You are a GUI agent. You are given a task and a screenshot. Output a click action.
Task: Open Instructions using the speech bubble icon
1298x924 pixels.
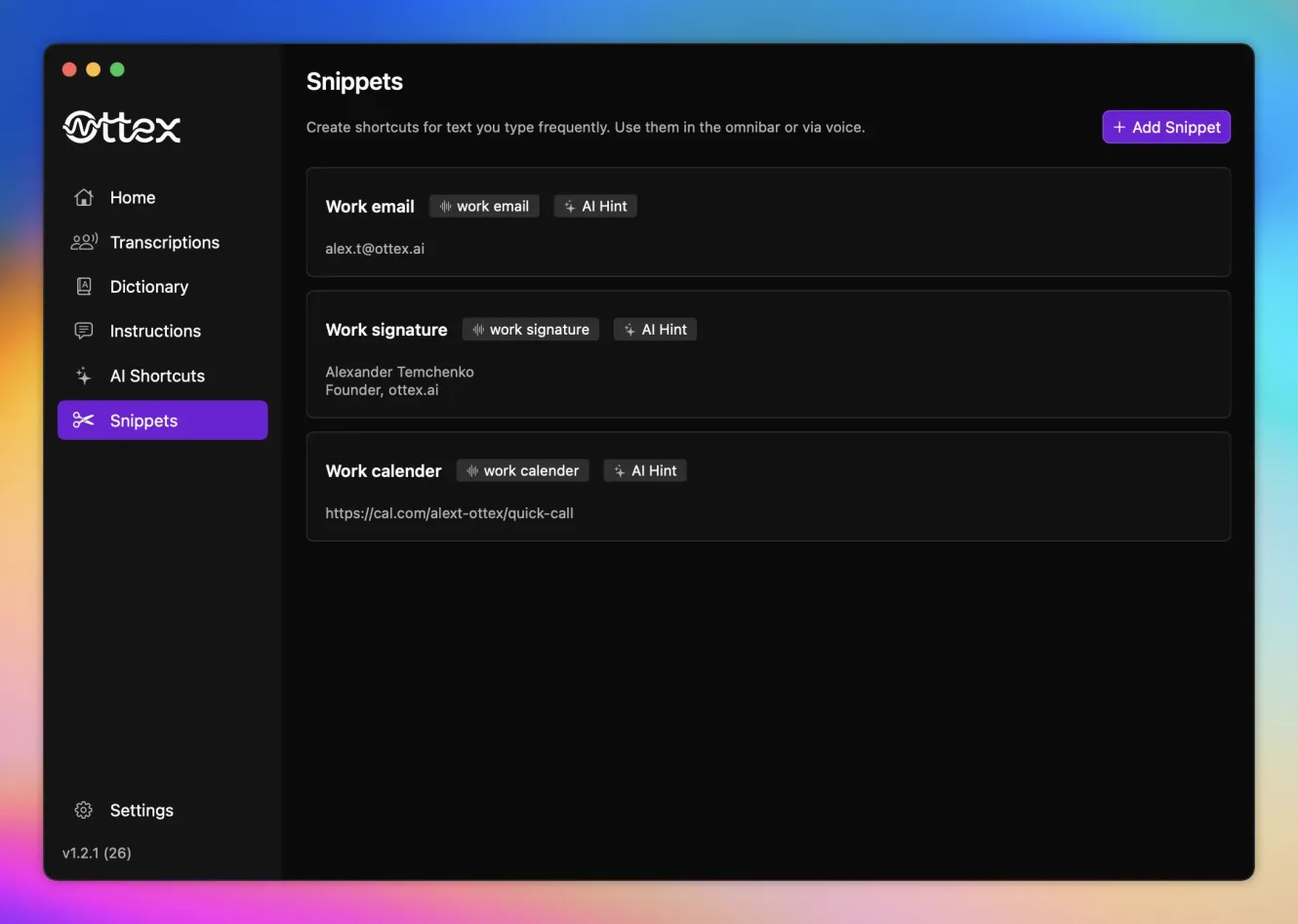[x=84, y=331]
